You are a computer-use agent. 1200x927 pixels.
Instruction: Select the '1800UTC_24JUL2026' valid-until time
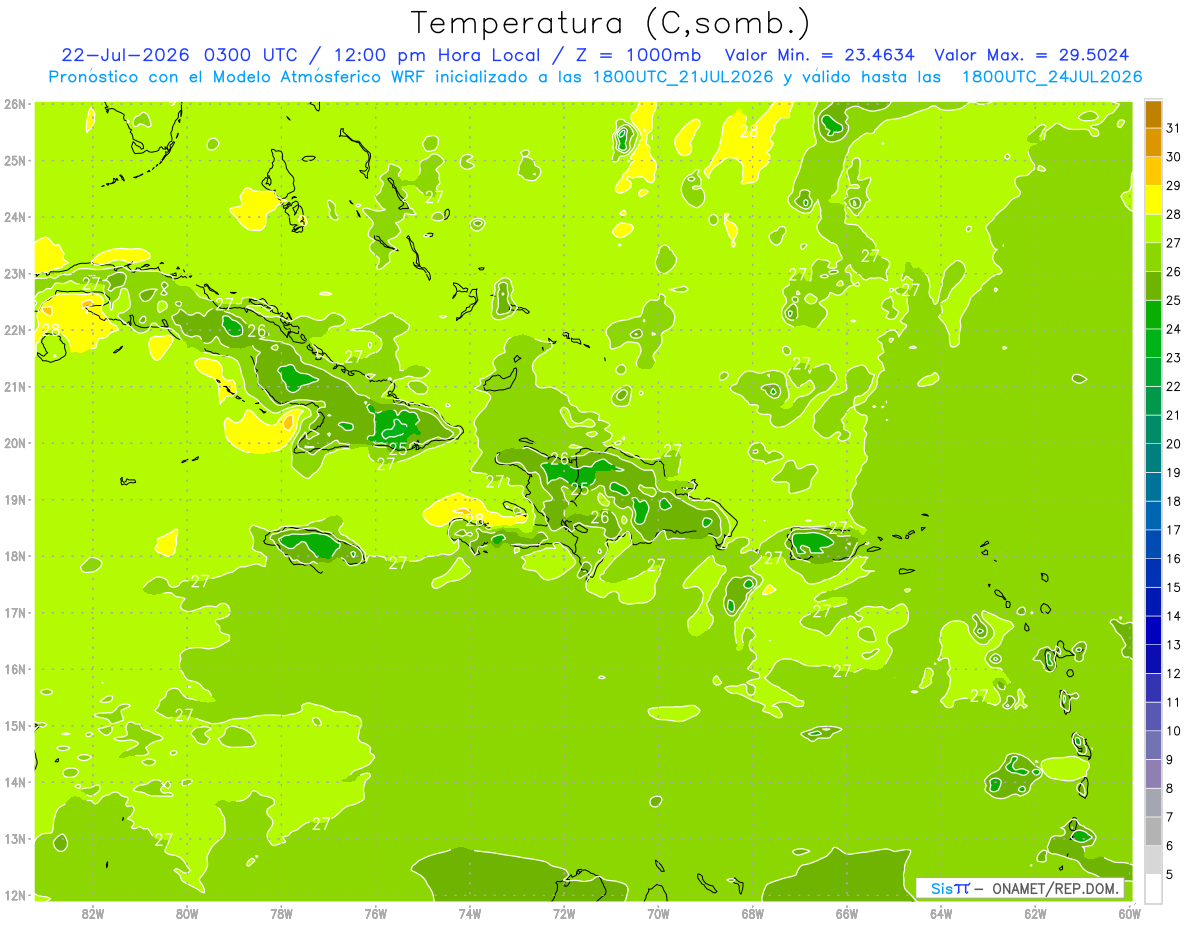coord(1052,77)
